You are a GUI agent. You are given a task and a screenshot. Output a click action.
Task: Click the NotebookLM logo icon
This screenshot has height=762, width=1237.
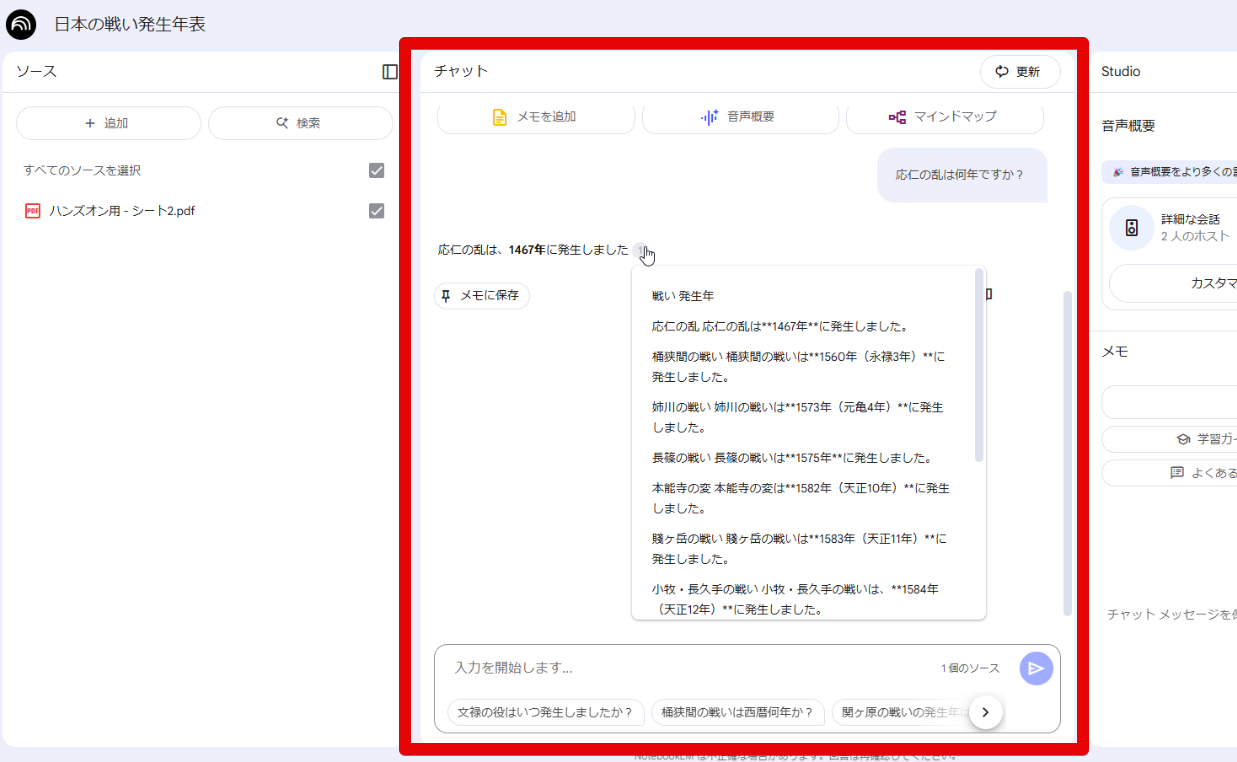coord(20,24)
